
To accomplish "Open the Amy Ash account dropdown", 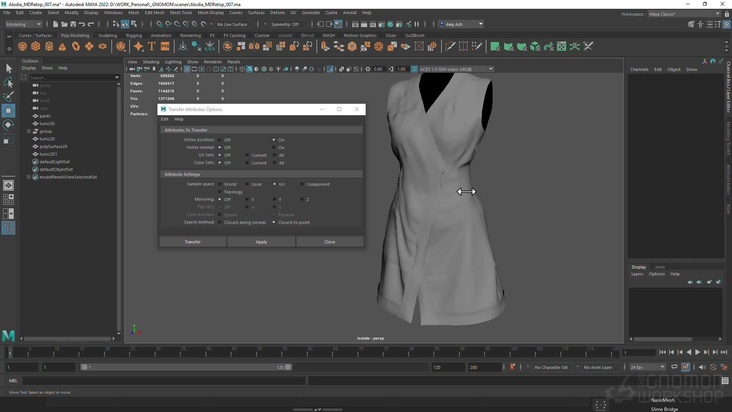I will coord(461,24).
